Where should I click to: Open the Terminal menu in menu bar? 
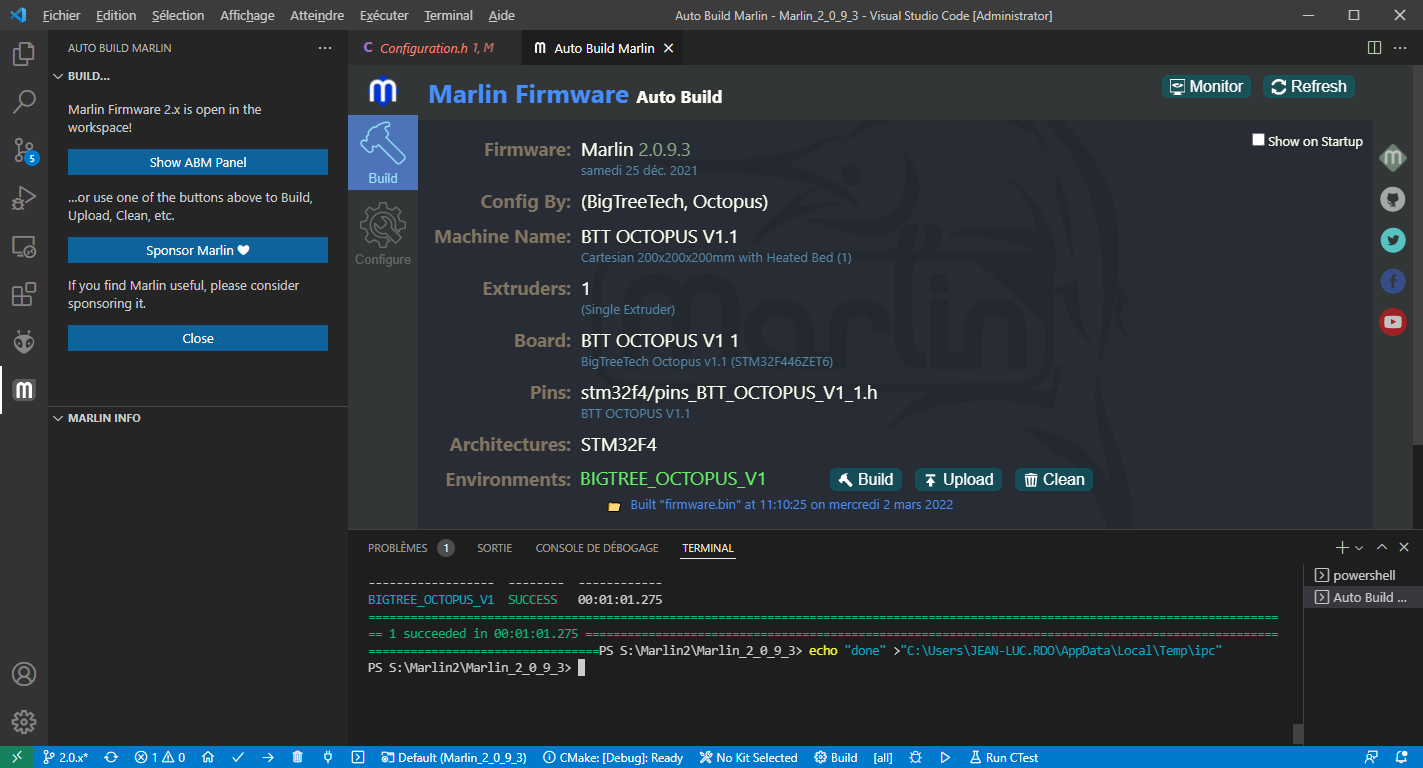click(448, 16)
